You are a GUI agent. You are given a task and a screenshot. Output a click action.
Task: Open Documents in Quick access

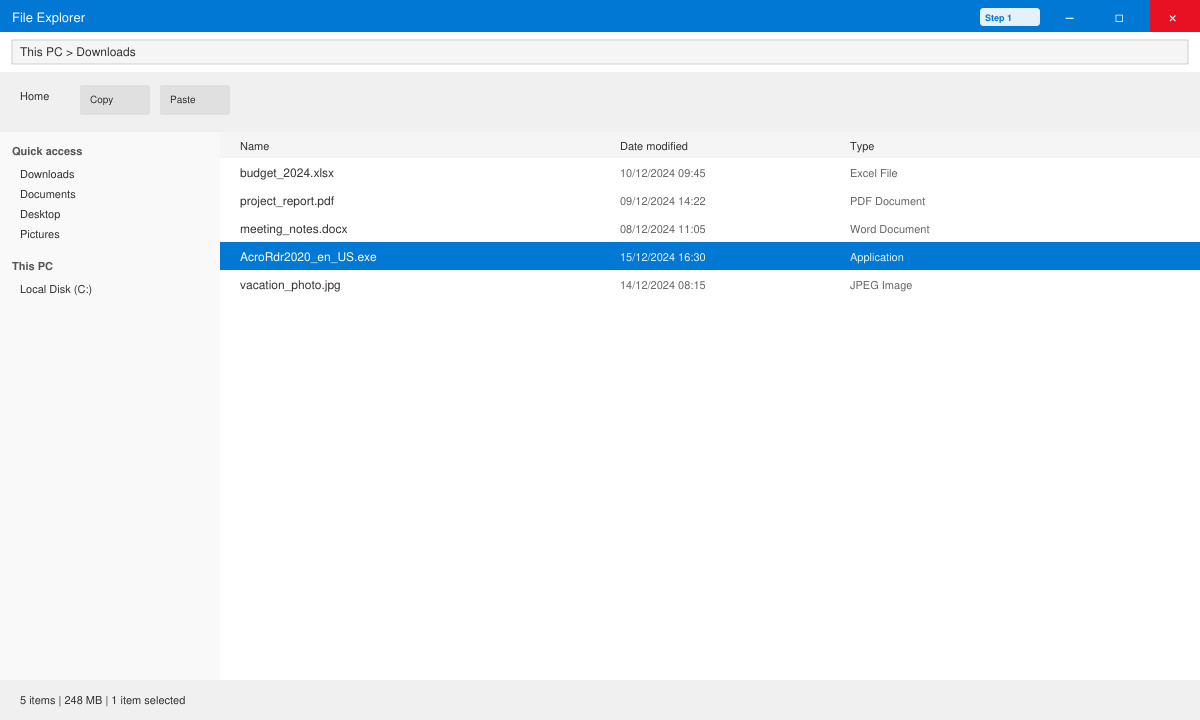48,194
